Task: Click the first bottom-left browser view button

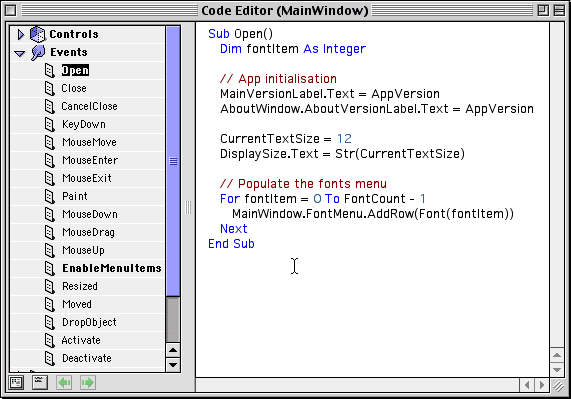Action: [16, 383]
